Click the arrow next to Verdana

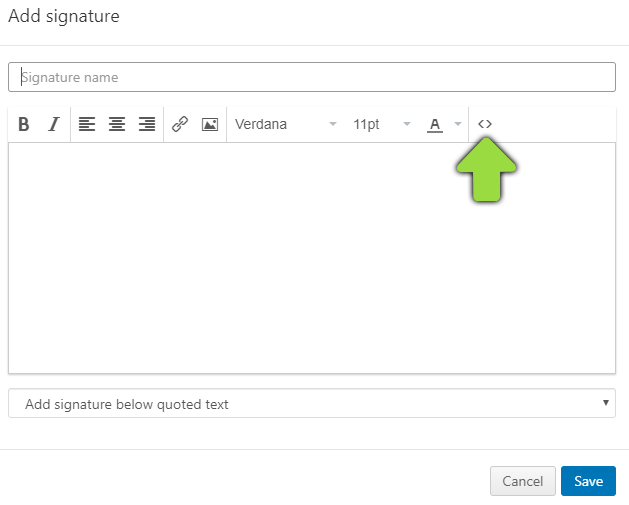coord(333,125)
